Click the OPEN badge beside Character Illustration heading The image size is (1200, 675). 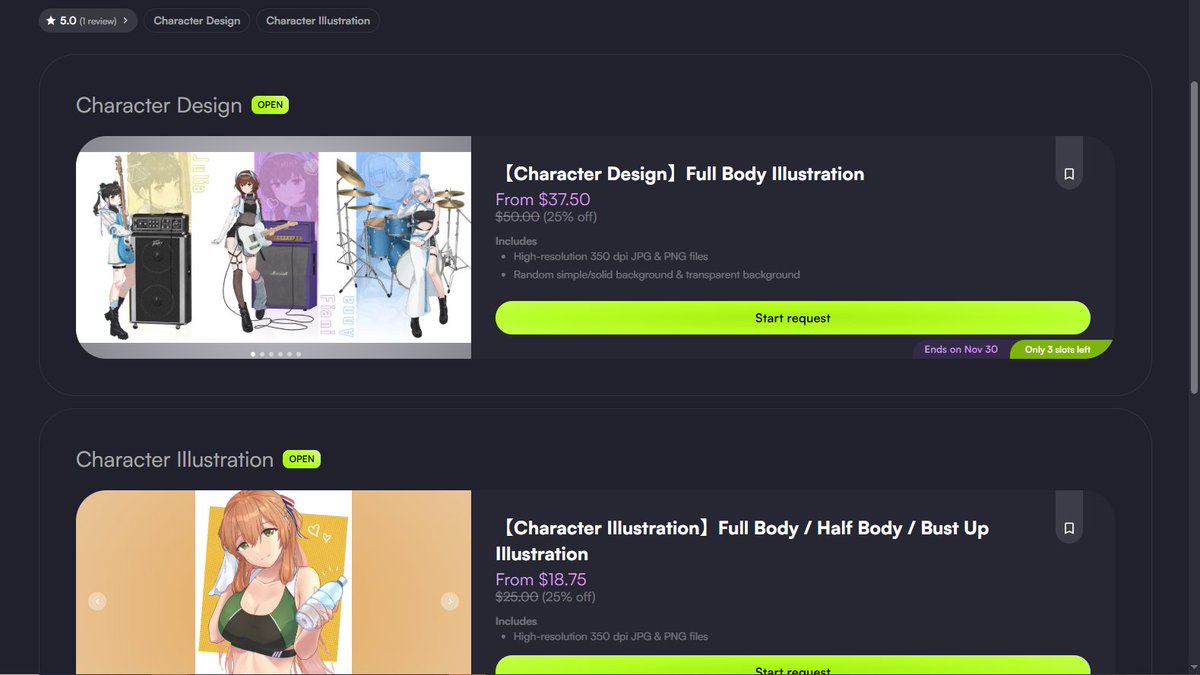pyautogui.click(x=301, y=459)
